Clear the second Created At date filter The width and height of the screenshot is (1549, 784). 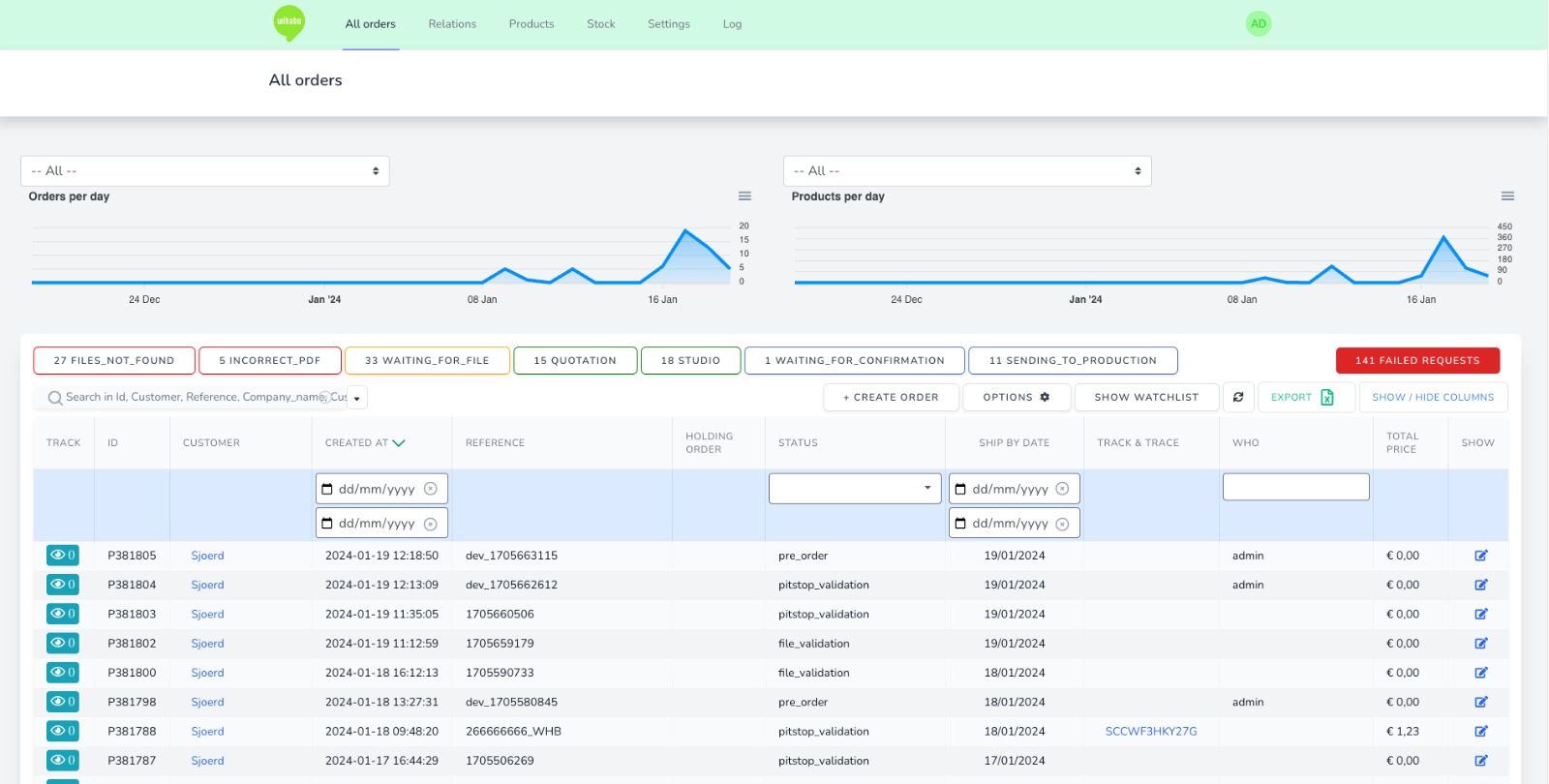pos(431,524)
